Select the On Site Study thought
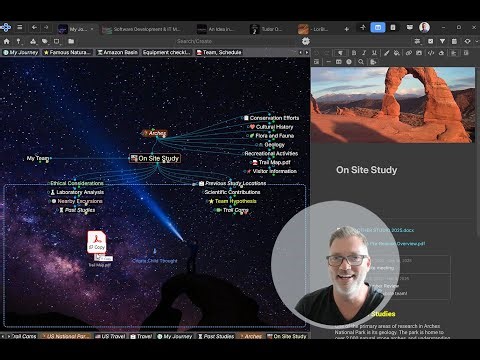 pyautogui.click(x=155, y=158)
